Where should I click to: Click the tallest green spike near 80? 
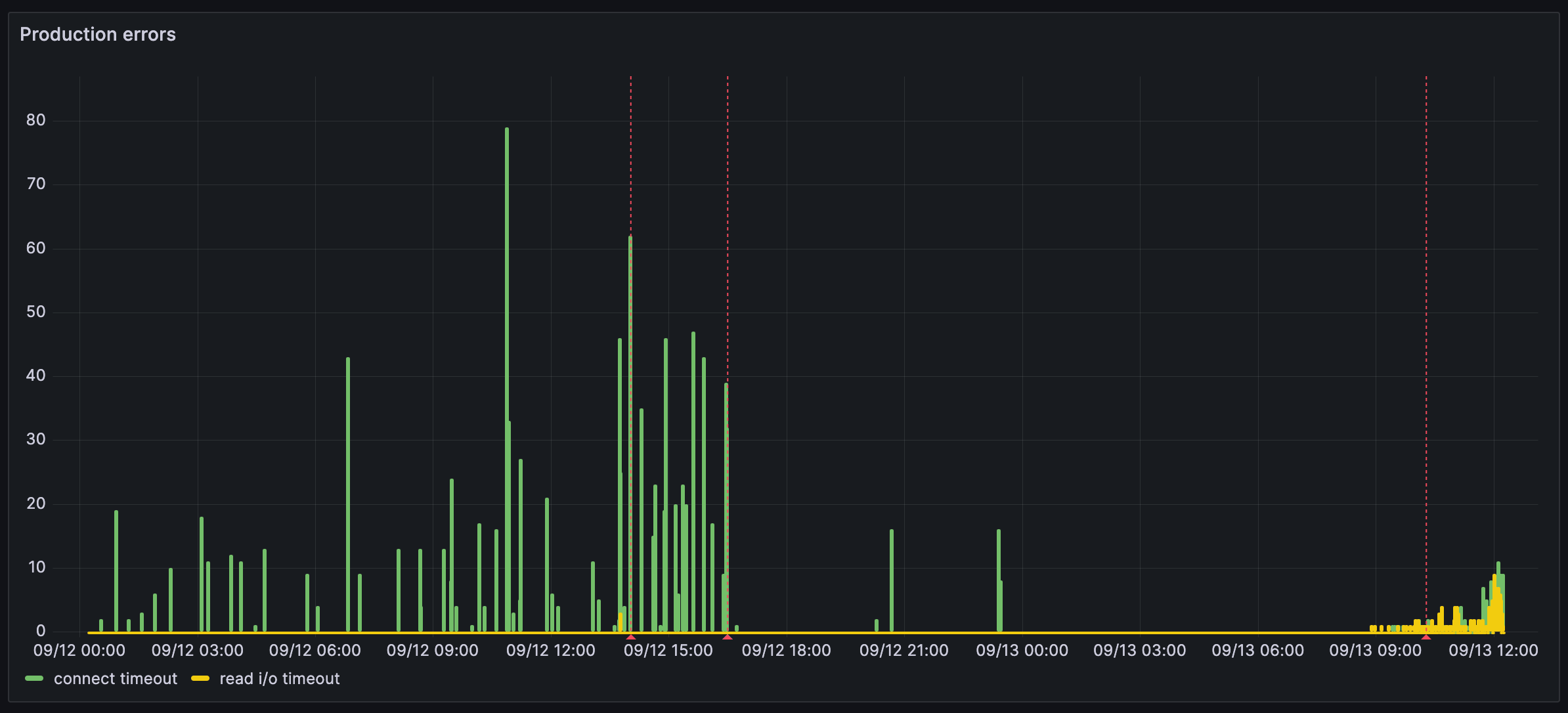tap(507, 379)
